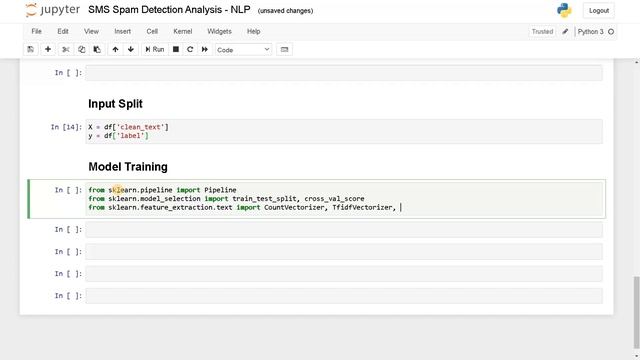Click the unsaved changes status text

285,11
